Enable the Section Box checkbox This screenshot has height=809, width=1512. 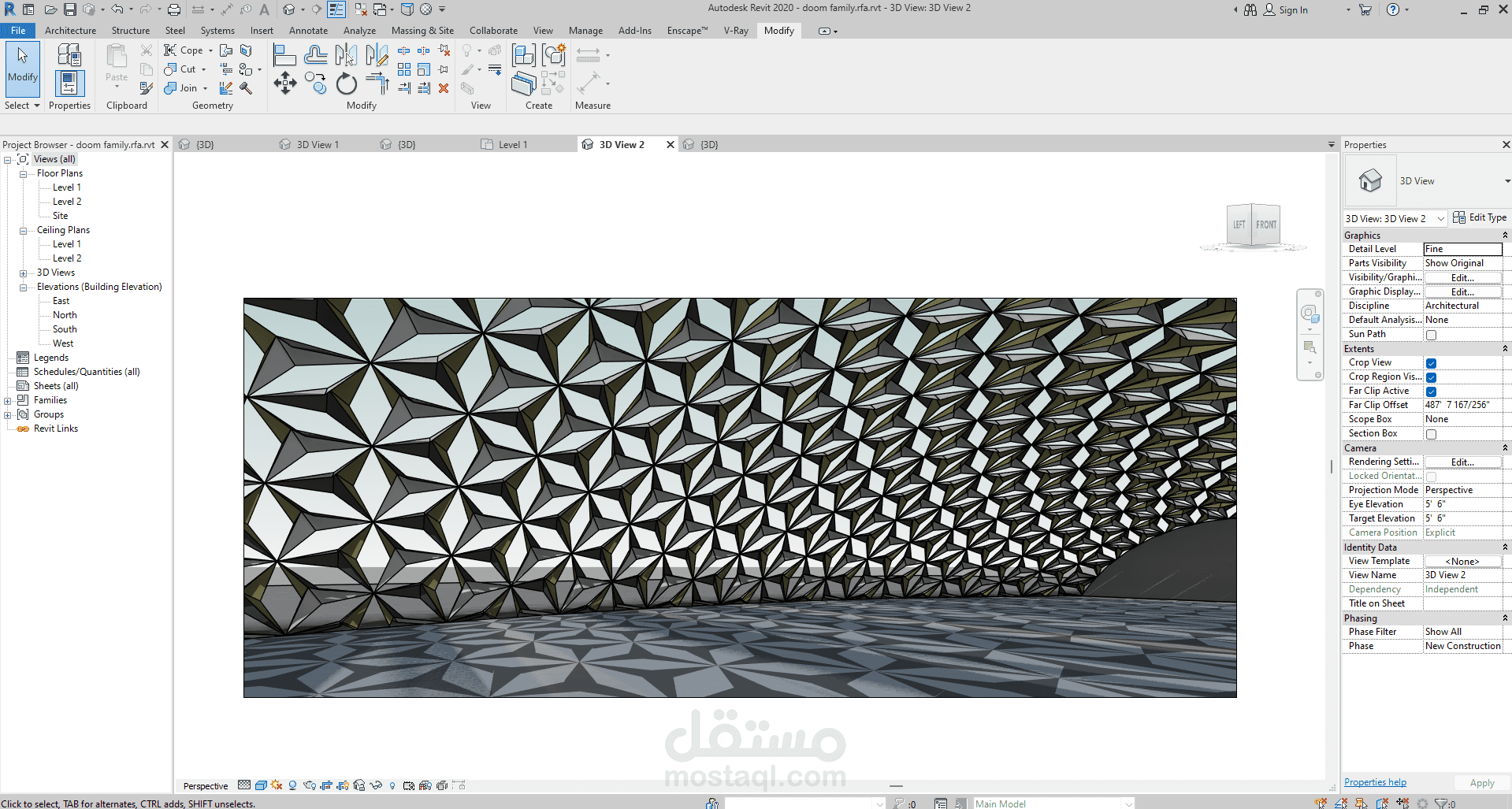point(1431,434)
